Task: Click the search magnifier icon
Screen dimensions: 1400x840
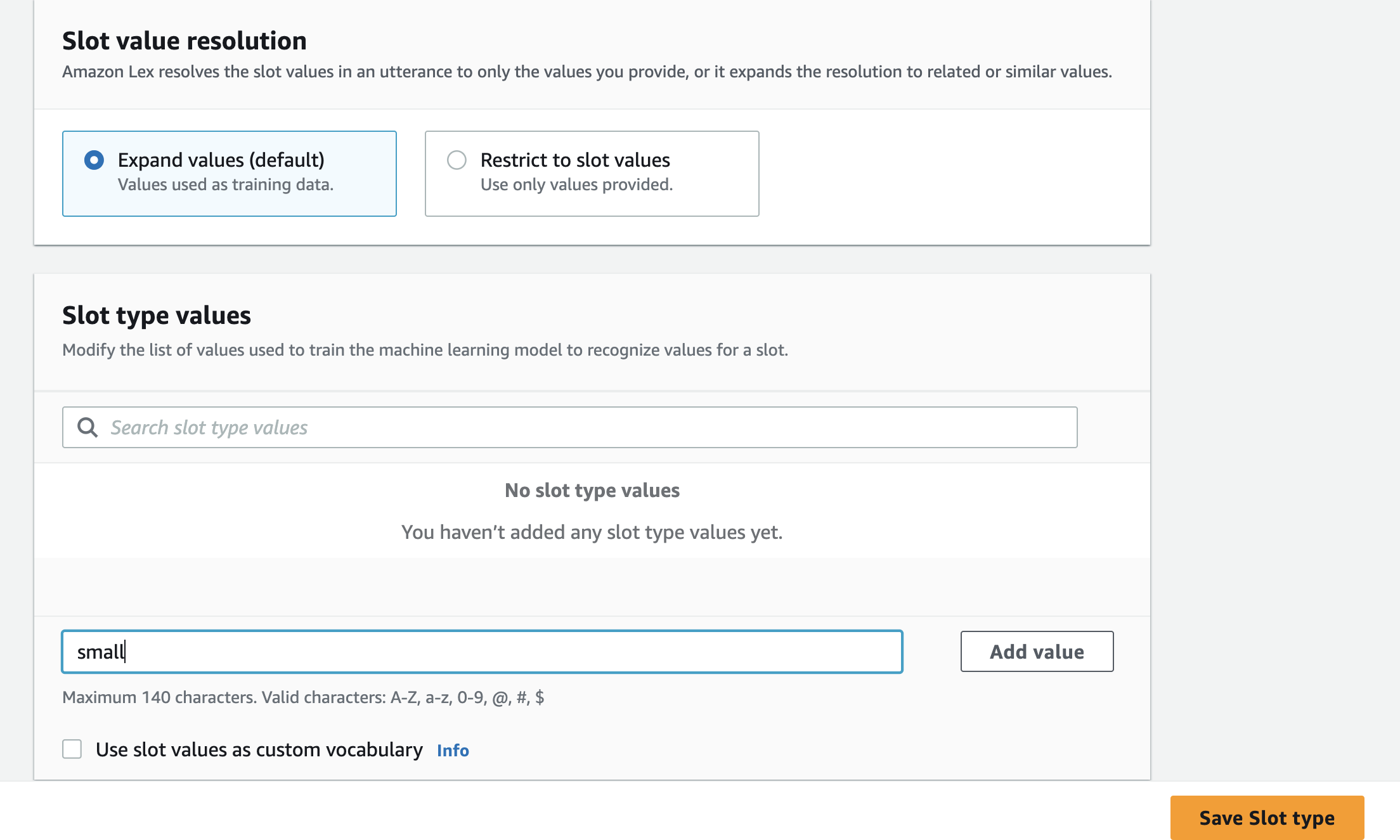Action: click(x=87, y=427)
